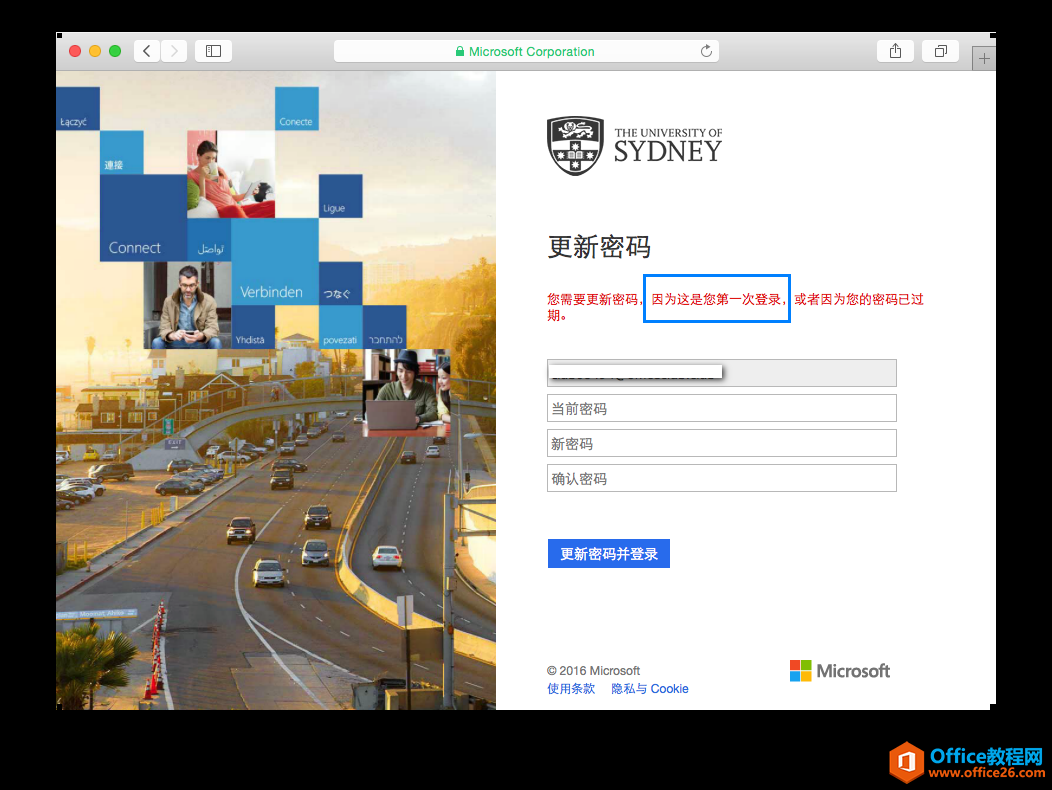Click the Safari back arrow button
The width and height of the screenshot is (1052, 790).
point(147,51)
